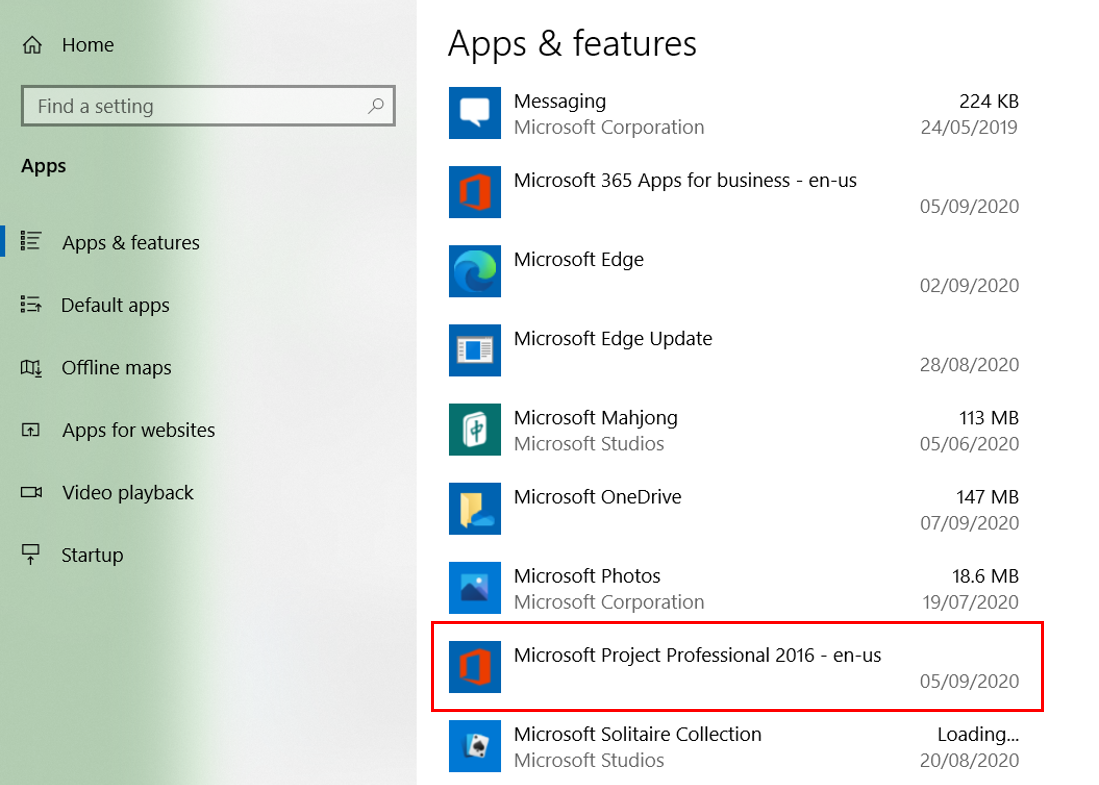Open Apps for websites page
Viewport: 1099px width, 785px height.
139,430
